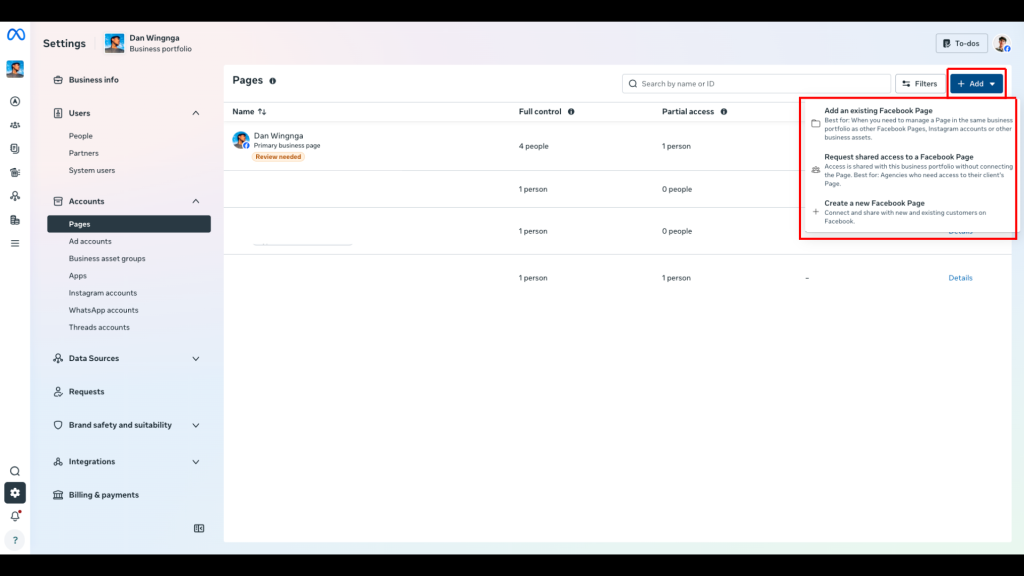Open the Filters button

click(920, 84)
